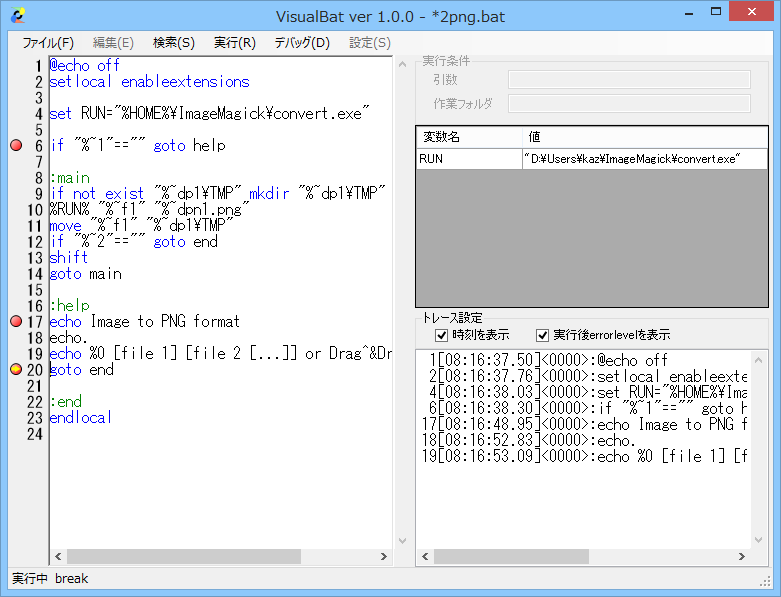Open the 編集(E) menu
Image resolution: width=781 pixels, height=597 pixels.
pyautogui.click(x=113, y=43)
